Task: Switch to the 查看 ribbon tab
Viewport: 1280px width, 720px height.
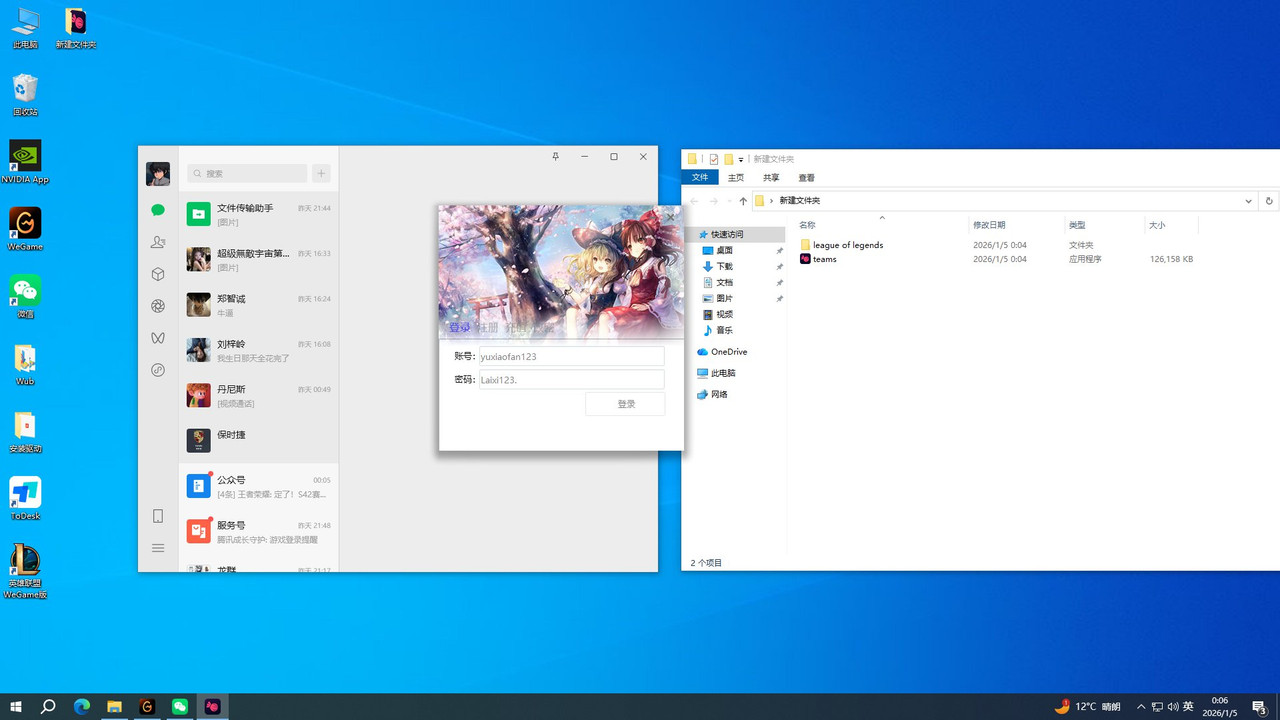Action: pyautogui.click(x=806, y=178)
